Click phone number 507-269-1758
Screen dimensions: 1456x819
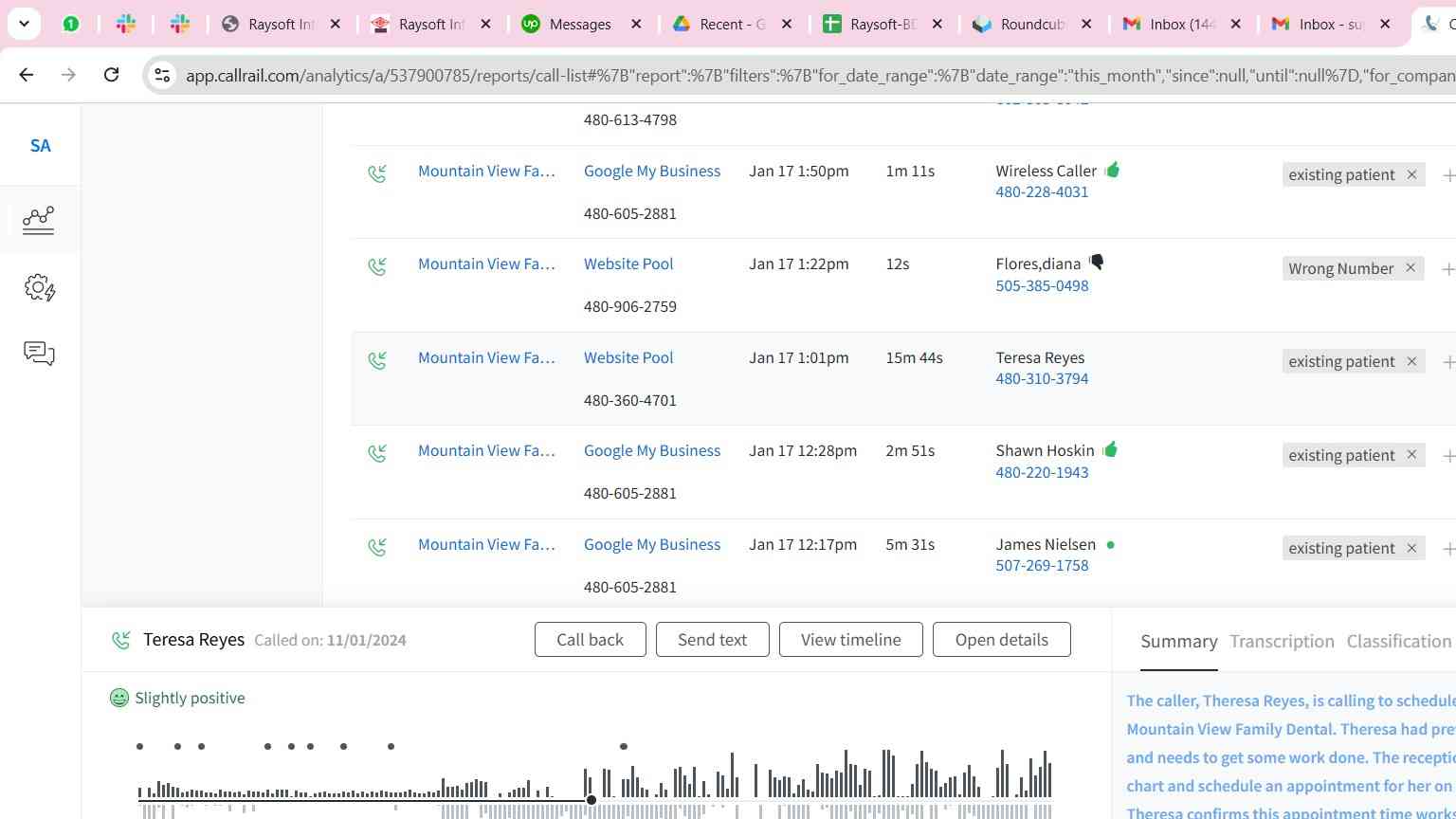tap(1042, 566)
